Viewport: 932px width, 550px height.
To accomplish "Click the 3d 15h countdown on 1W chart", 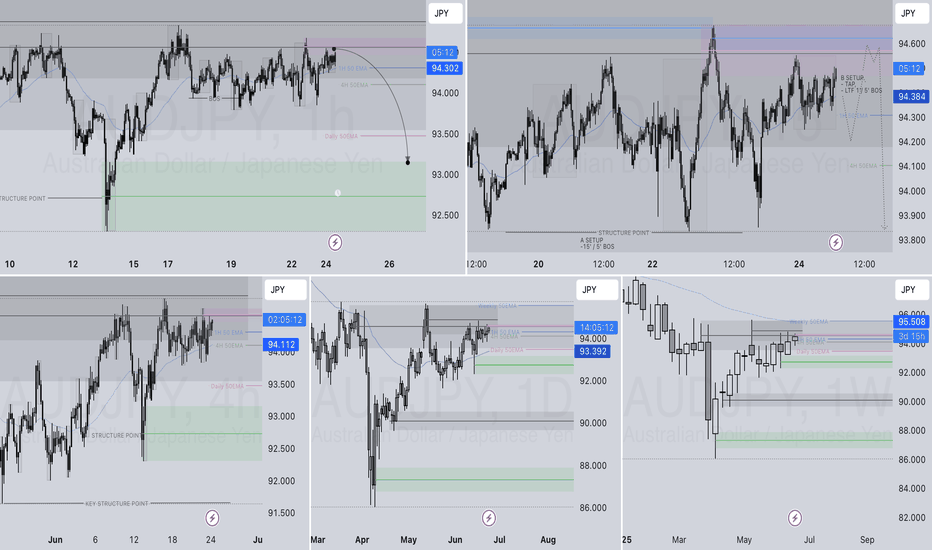I will tap(911, 337).
